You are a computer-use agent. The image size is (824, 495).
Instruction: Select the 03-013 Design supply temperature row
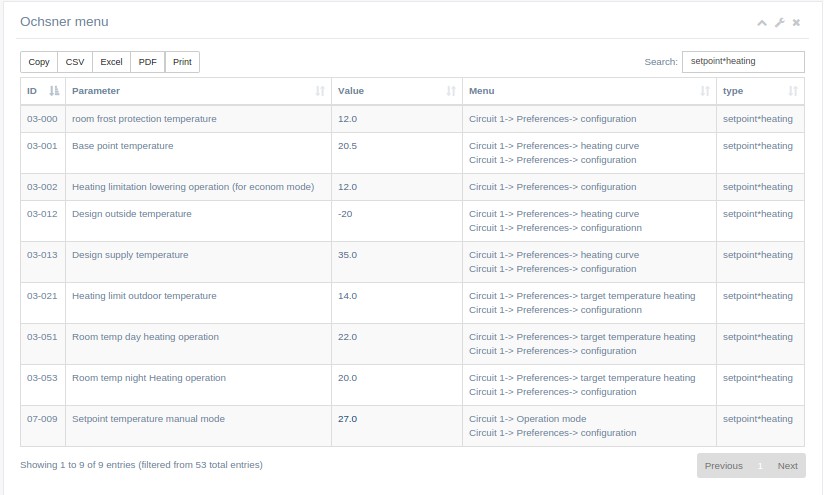(413, 262)
